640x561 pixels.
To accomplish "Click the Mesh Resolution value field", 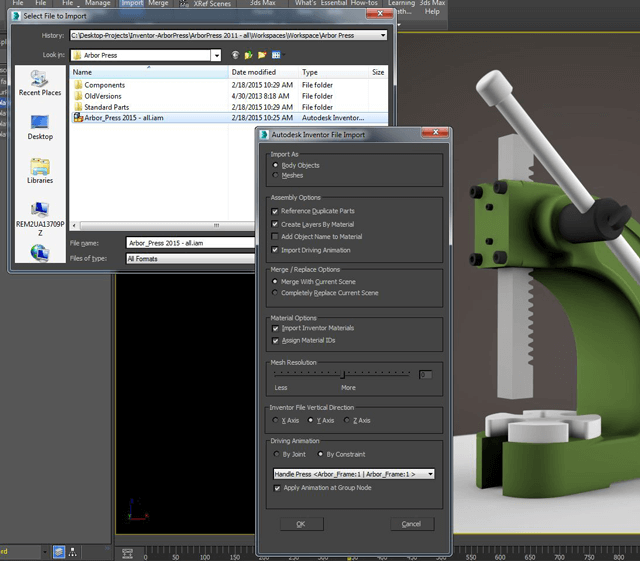I will pos(425,374).
